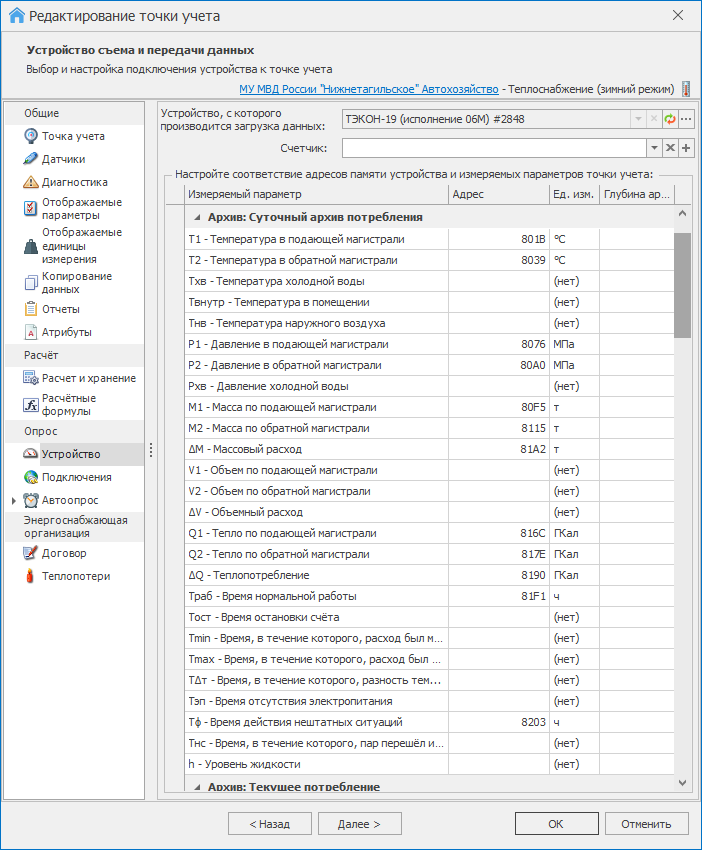The width and height of the screenshot is (702, 850).
Task: Click the Копирование данных icon
Action: (31, 282)
